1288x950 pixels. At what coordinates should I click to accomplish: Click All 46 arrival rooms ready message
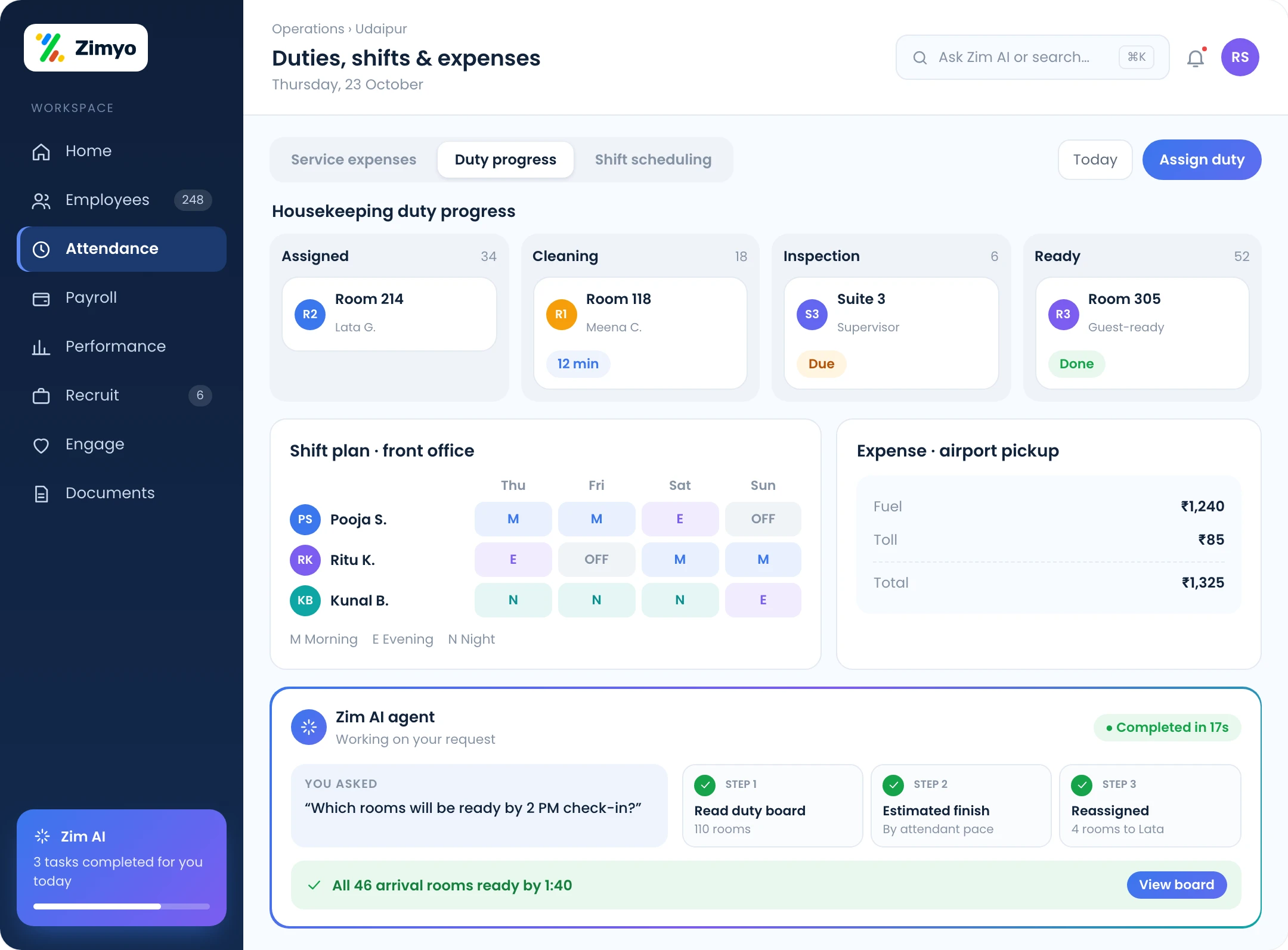click(452, 885)
